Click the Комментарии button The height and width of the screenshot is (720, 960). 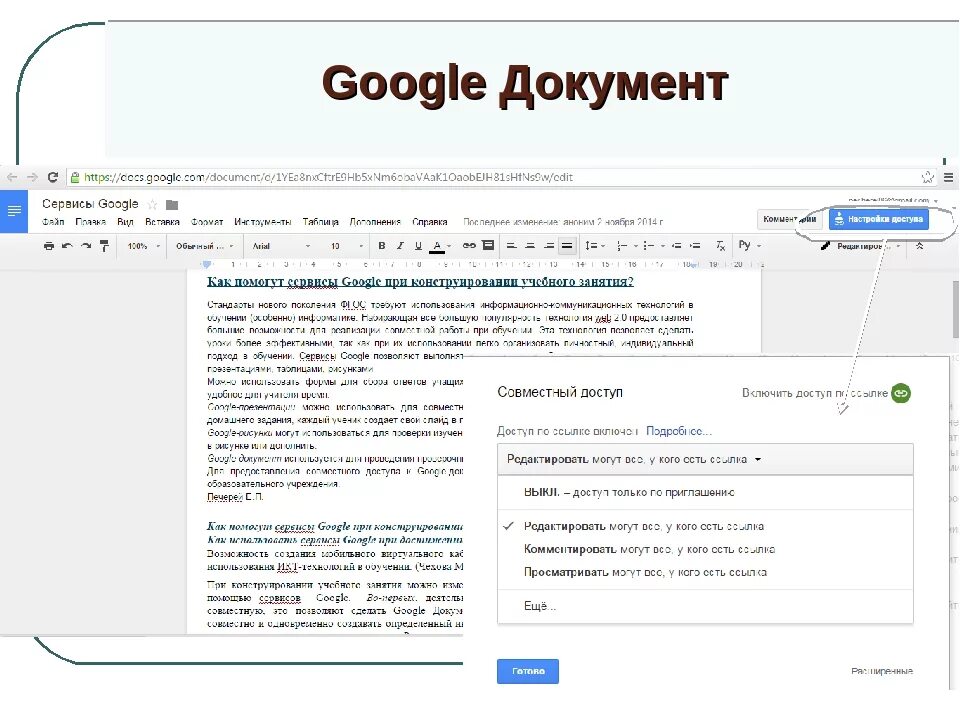click(790, 219)
